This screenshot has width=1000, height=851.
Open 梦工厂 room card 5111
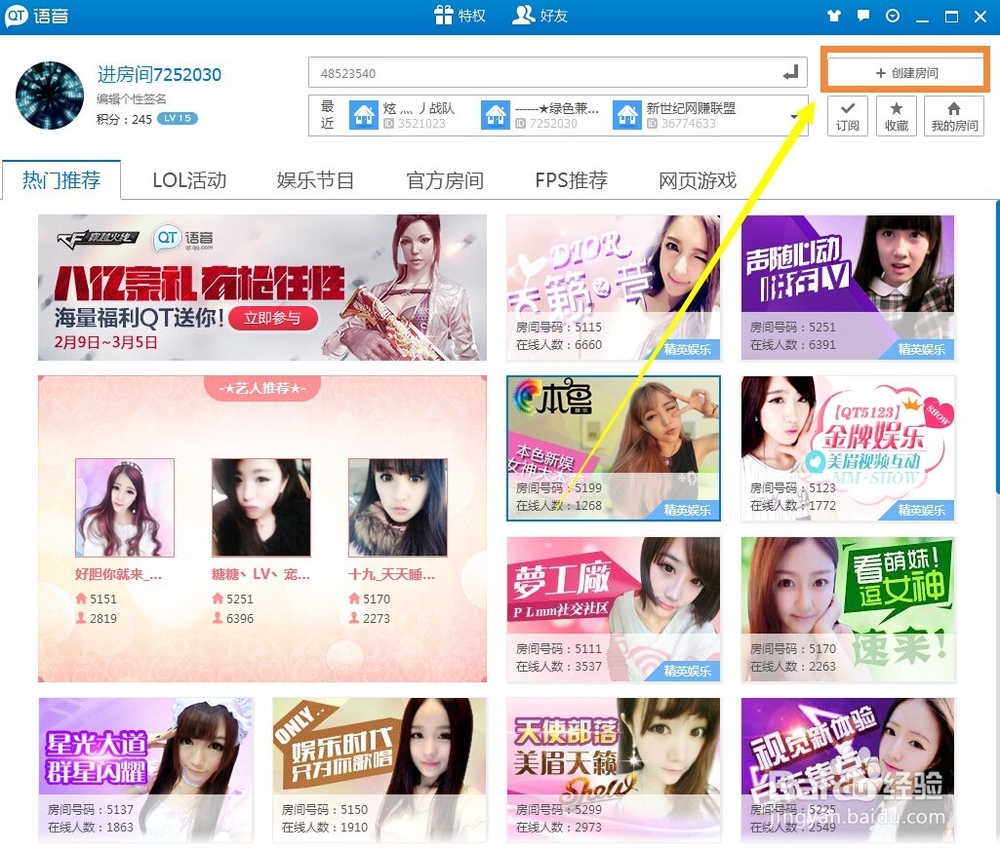[x=614, y=609]
